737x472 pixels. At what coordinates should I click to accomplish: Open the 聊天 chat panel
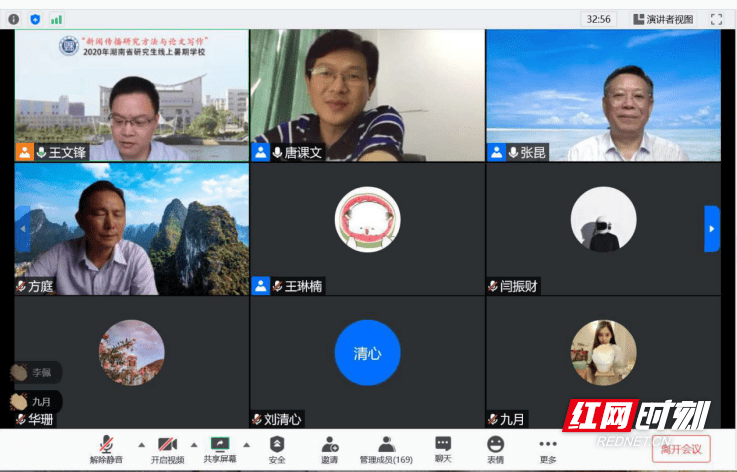tap(443, 450)
